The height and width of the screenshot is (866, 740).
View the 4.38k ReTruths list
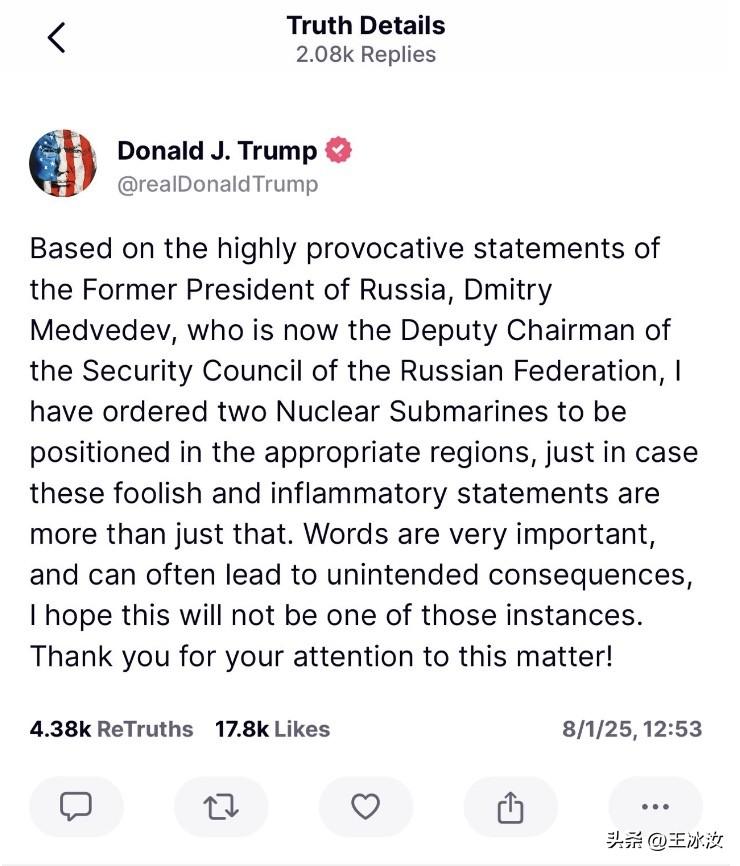[x=112, y=729]
